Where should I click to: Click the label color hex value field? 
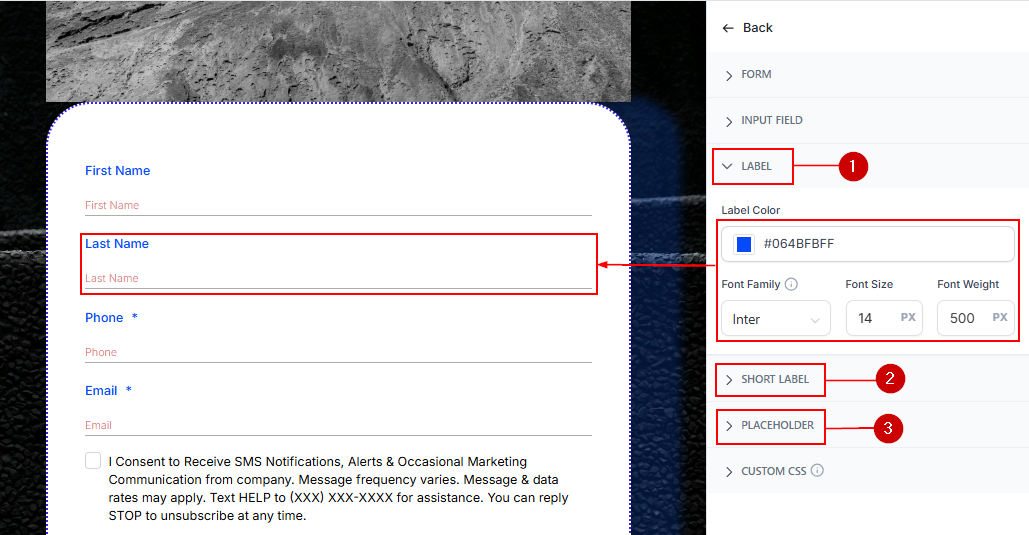click(880, 244)
